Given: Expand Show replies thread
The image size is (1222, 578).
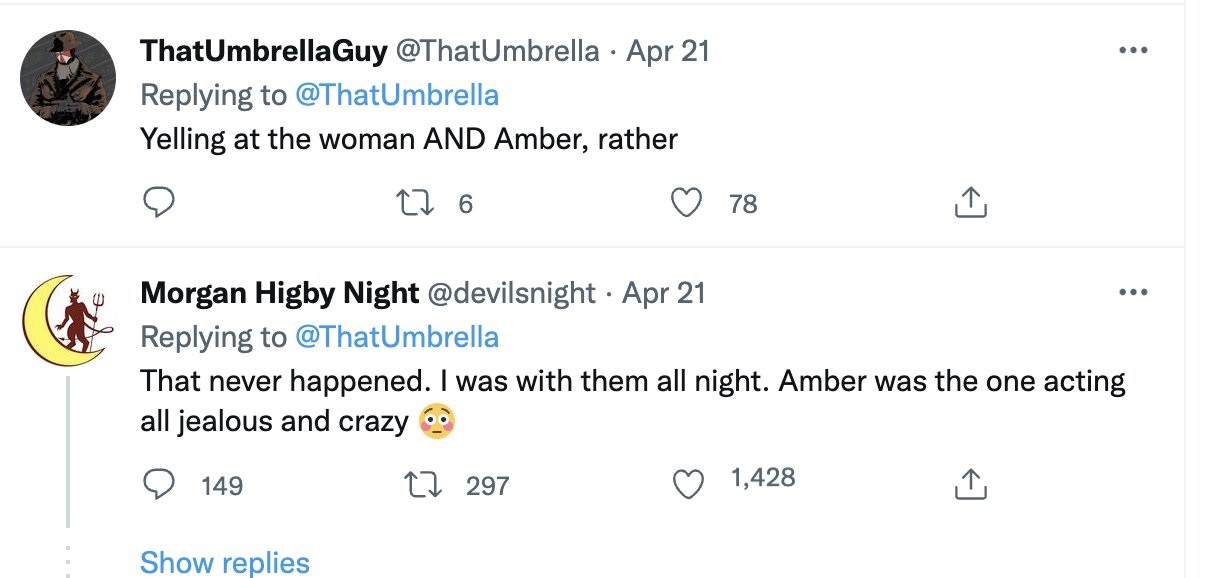Looking at the screenshot, I should [225, 562].
